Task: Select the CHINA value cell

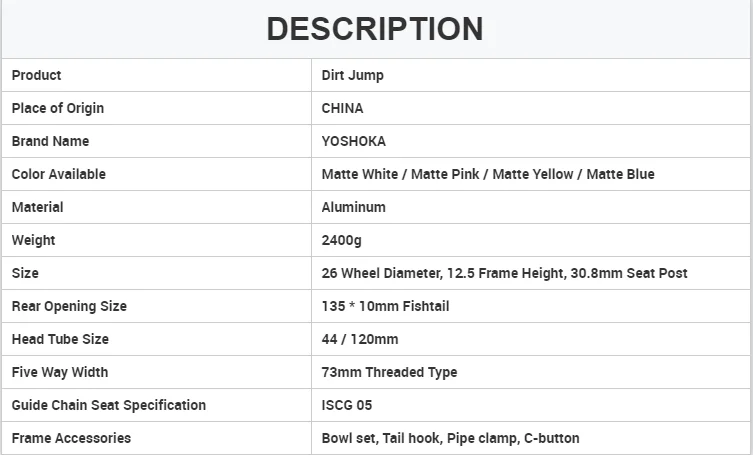Action: (342, 108)
